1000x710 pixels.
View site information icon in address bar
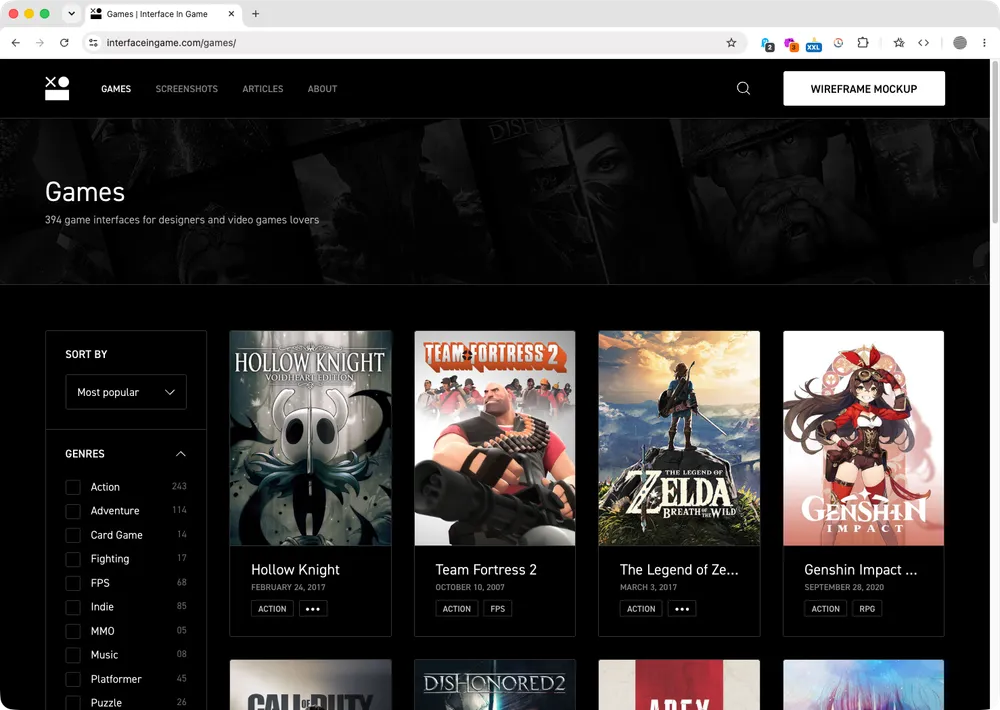[93, 43]
